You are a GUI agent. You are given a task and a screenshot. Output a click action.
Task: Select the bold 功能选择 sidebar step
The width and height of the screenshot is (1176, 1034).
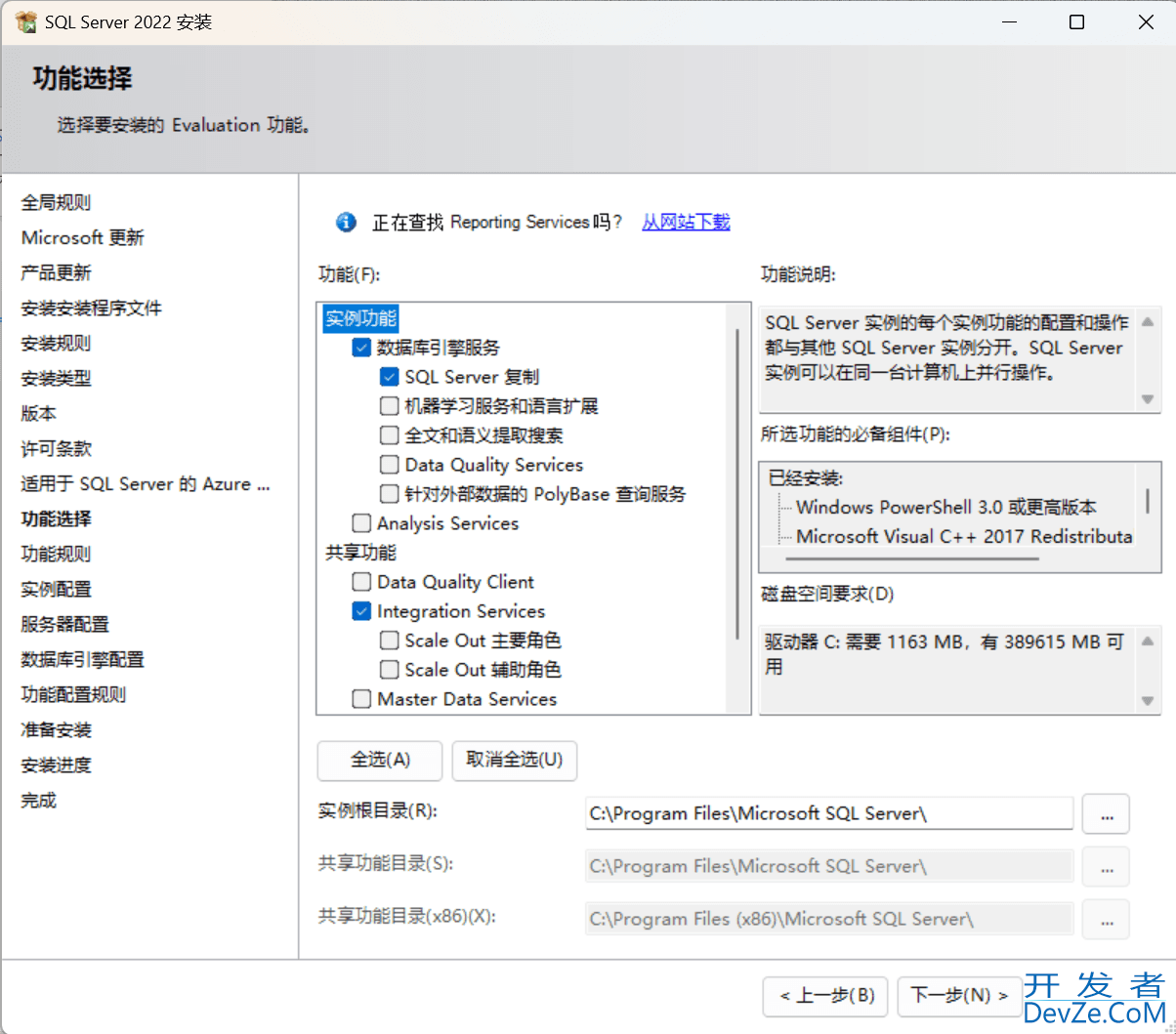[x=56, y=518]
